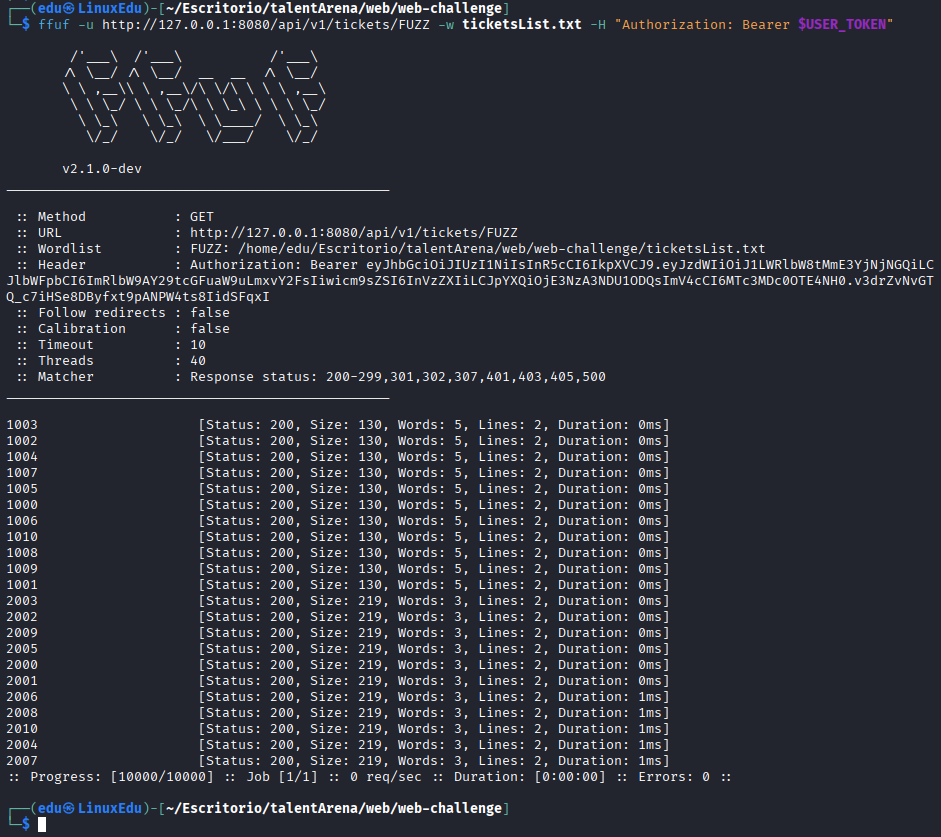
Task: Click result row for ticket 1003
Action: coord(338,425)
